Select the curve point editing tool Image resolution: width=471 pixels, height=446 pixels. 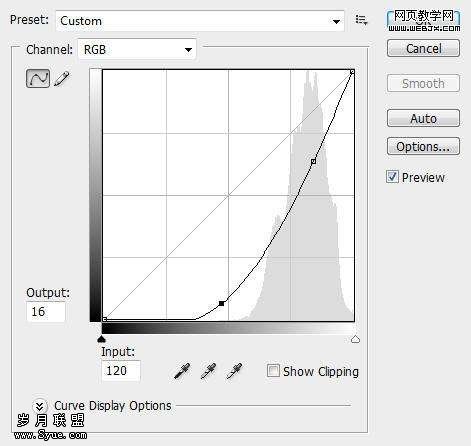(x=38, y=79)
